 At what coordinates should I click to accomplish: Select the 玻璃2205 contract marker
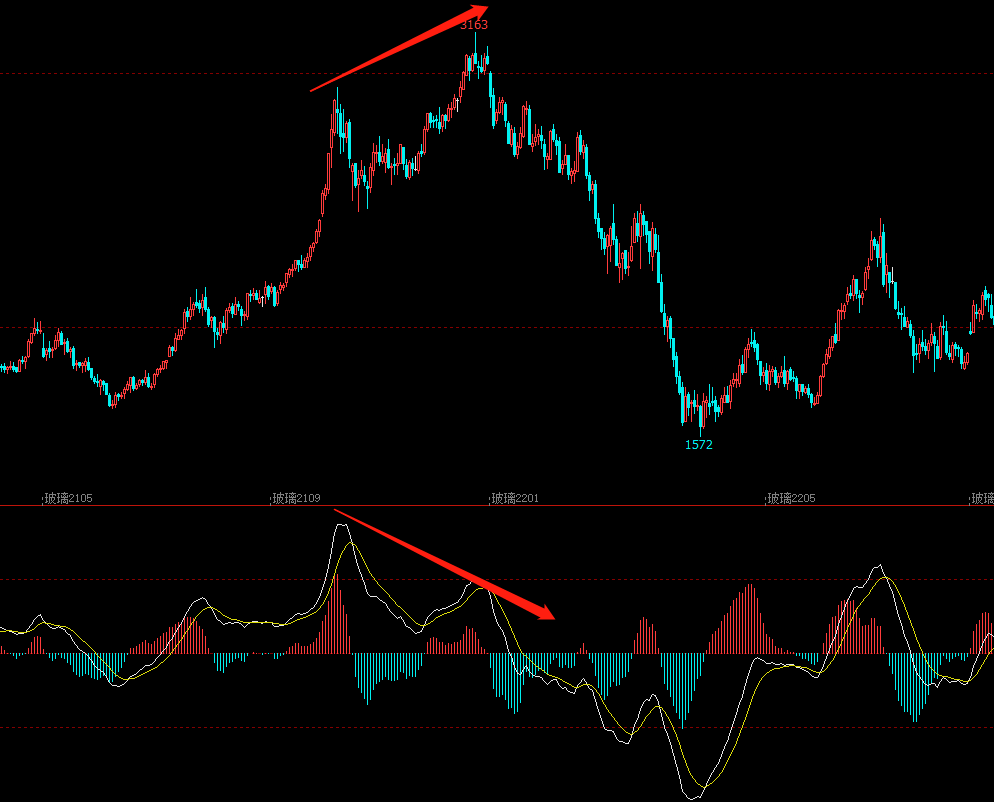pos(790,498)
